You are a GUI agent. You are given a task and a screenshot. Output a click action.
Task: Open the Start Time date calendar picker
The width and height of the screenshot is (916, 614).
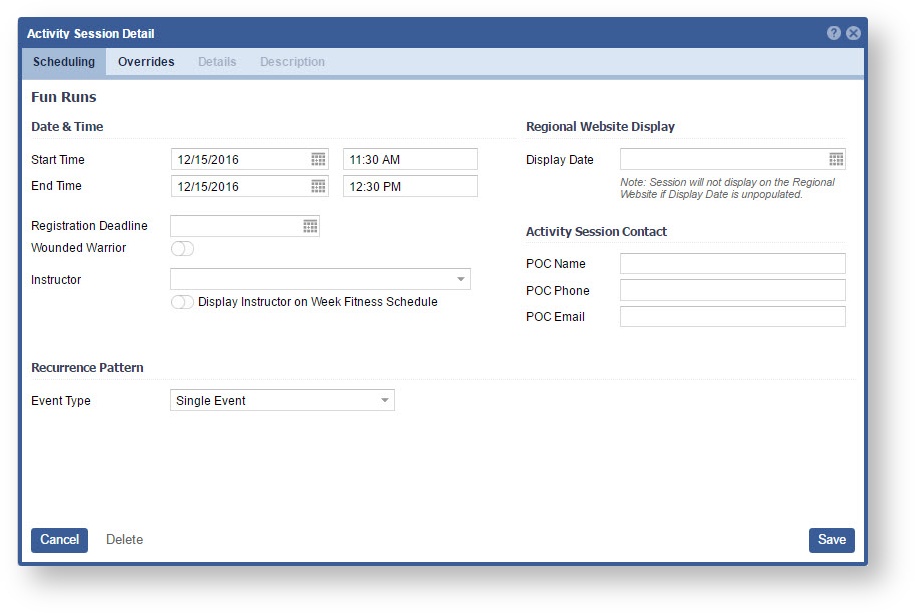[318, 159]
